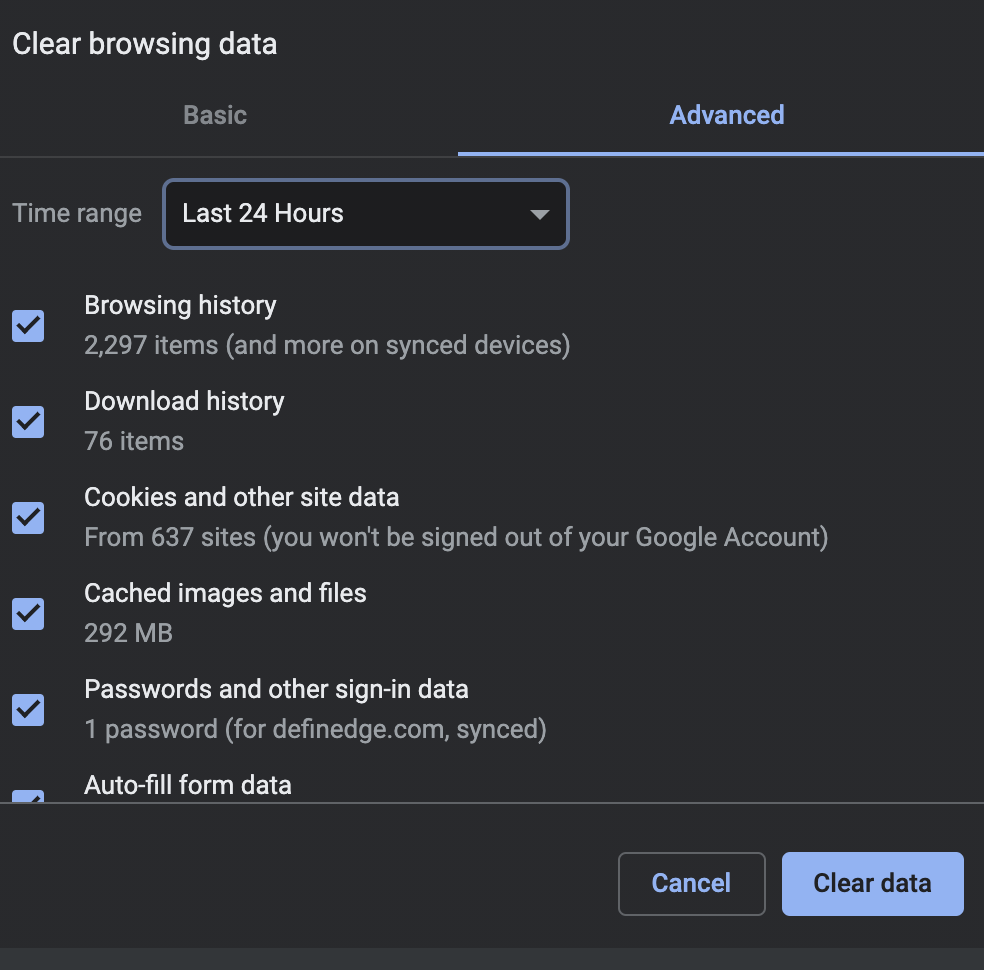Click the Clear browsing data dialog title

pyautogui.click(x=144, y=43)
